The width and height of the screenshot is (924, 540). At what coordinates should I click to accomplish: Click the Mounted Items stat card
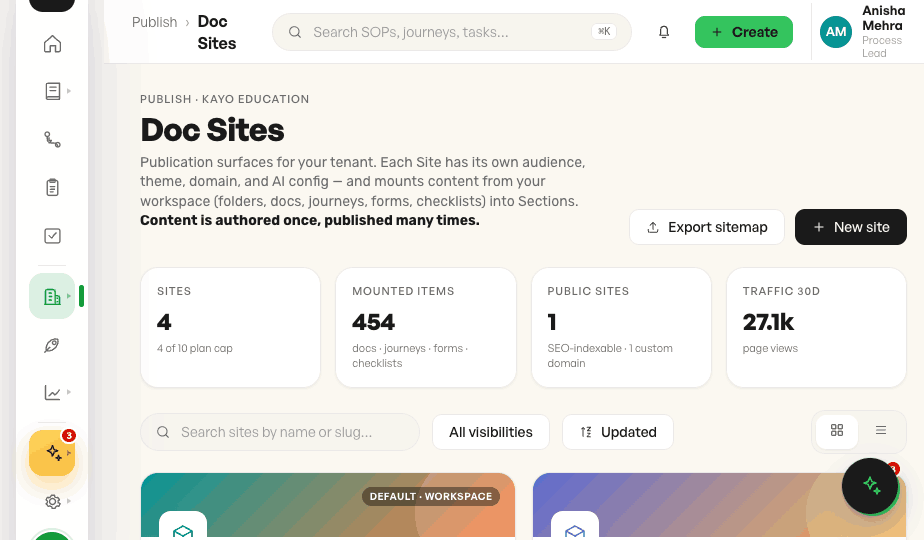tap(426, 328)
